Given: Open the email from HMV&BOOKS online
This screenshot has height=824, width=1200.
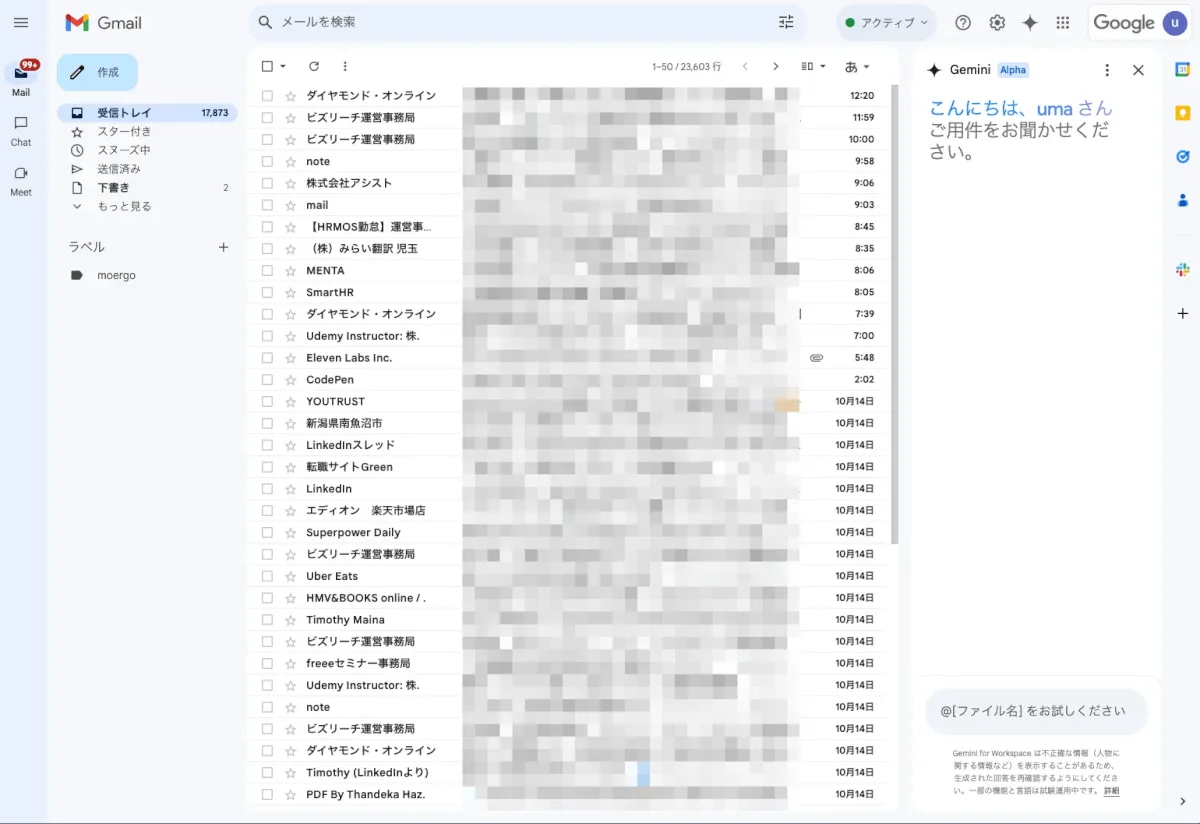Looking at the screenshot, I should (567, 598).
